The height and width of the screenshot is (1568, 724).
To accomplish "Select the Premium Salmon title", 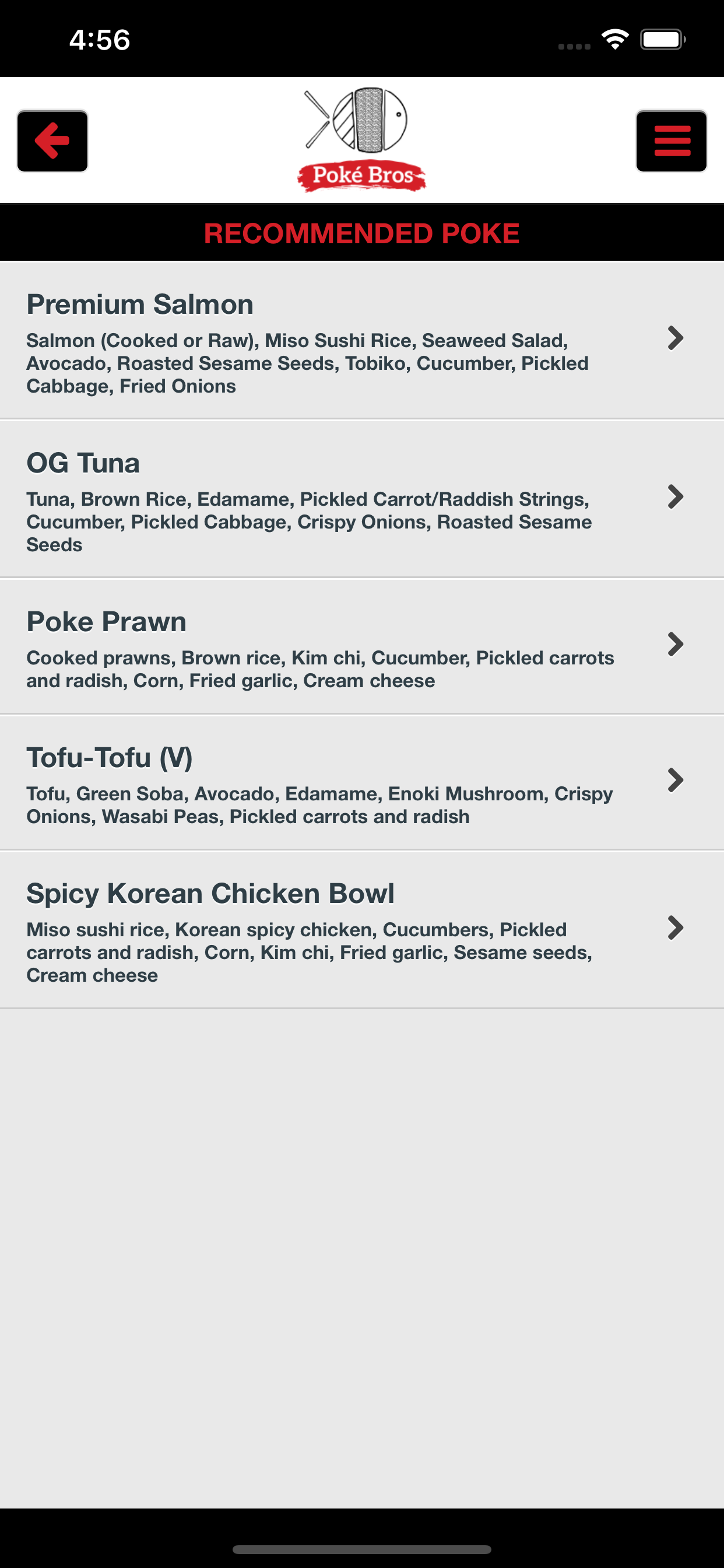I will (x=140, y=304).
